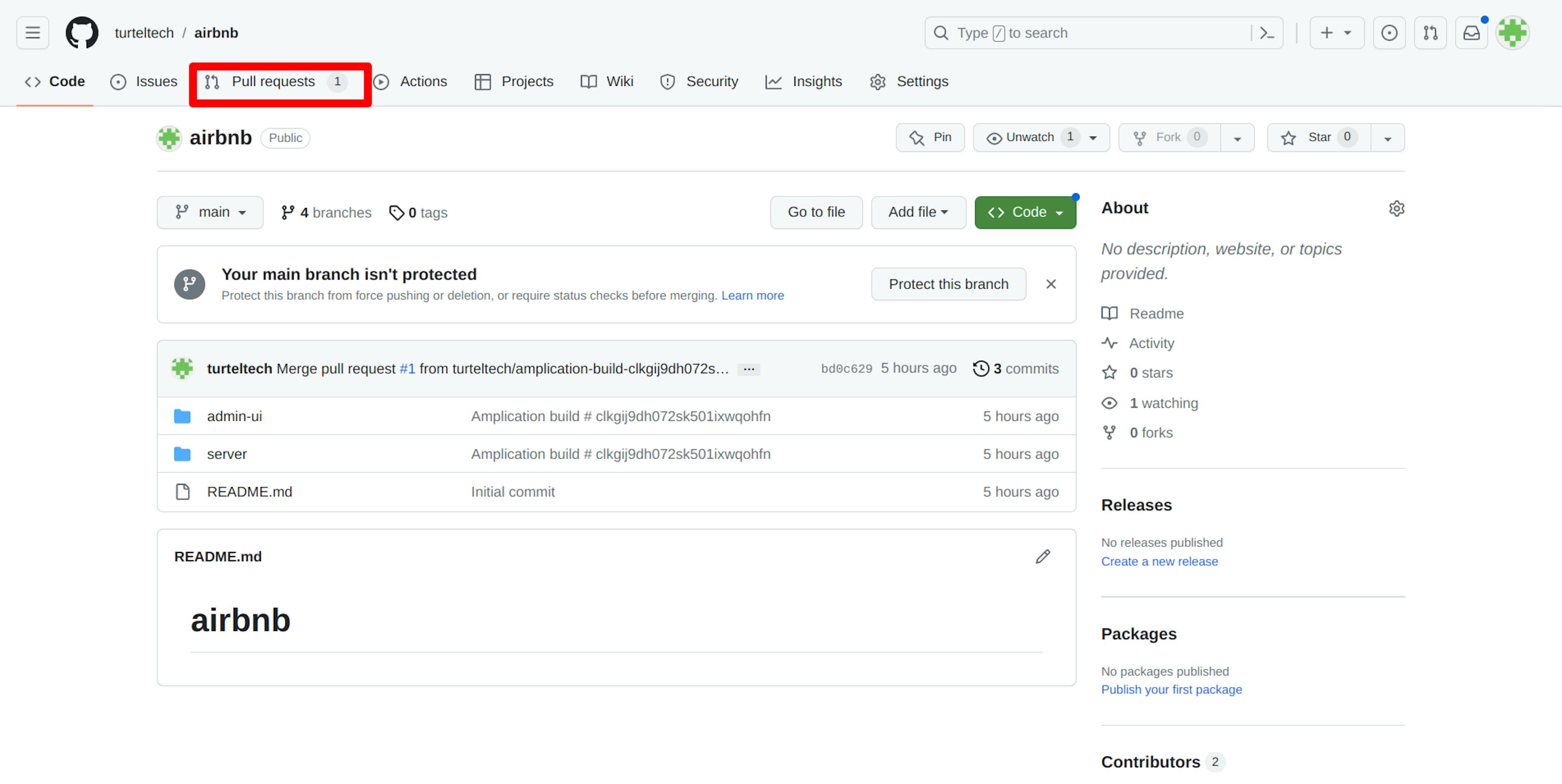The height and width of the screenshot is (784, 1562).
Task: Open the Initial commit message link
Action: coord(513,492)
